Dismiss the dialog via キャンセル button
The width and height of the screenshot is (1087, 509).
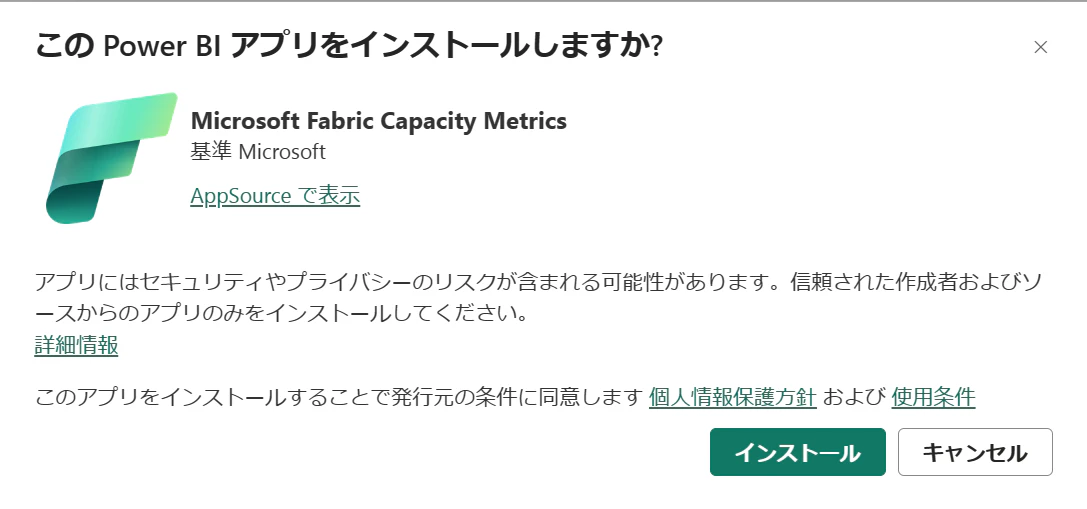(975, 452)
